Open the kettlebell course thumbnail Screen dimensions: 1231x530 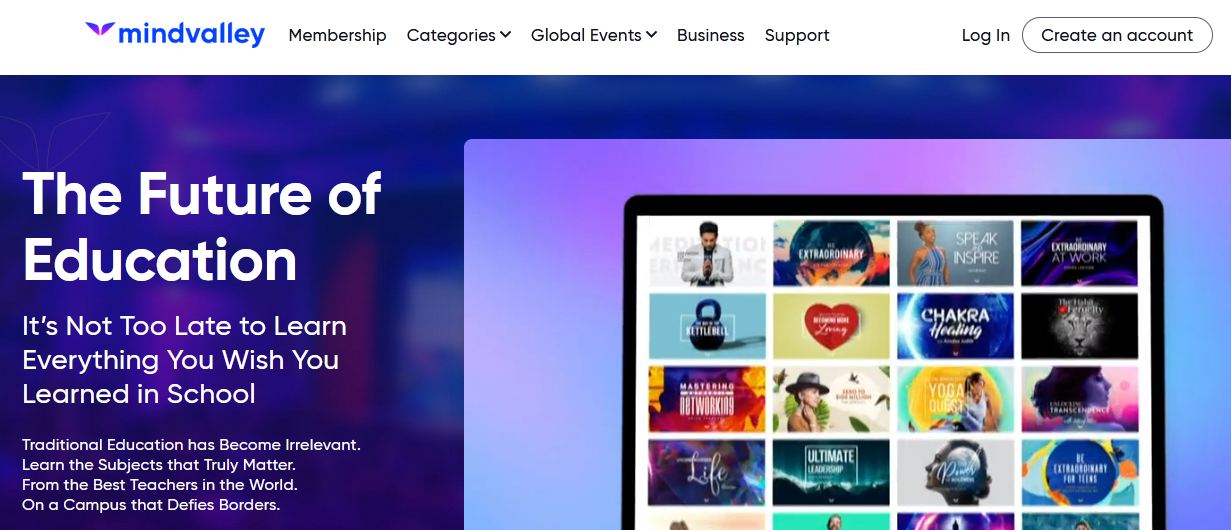(x=707, y=326)
